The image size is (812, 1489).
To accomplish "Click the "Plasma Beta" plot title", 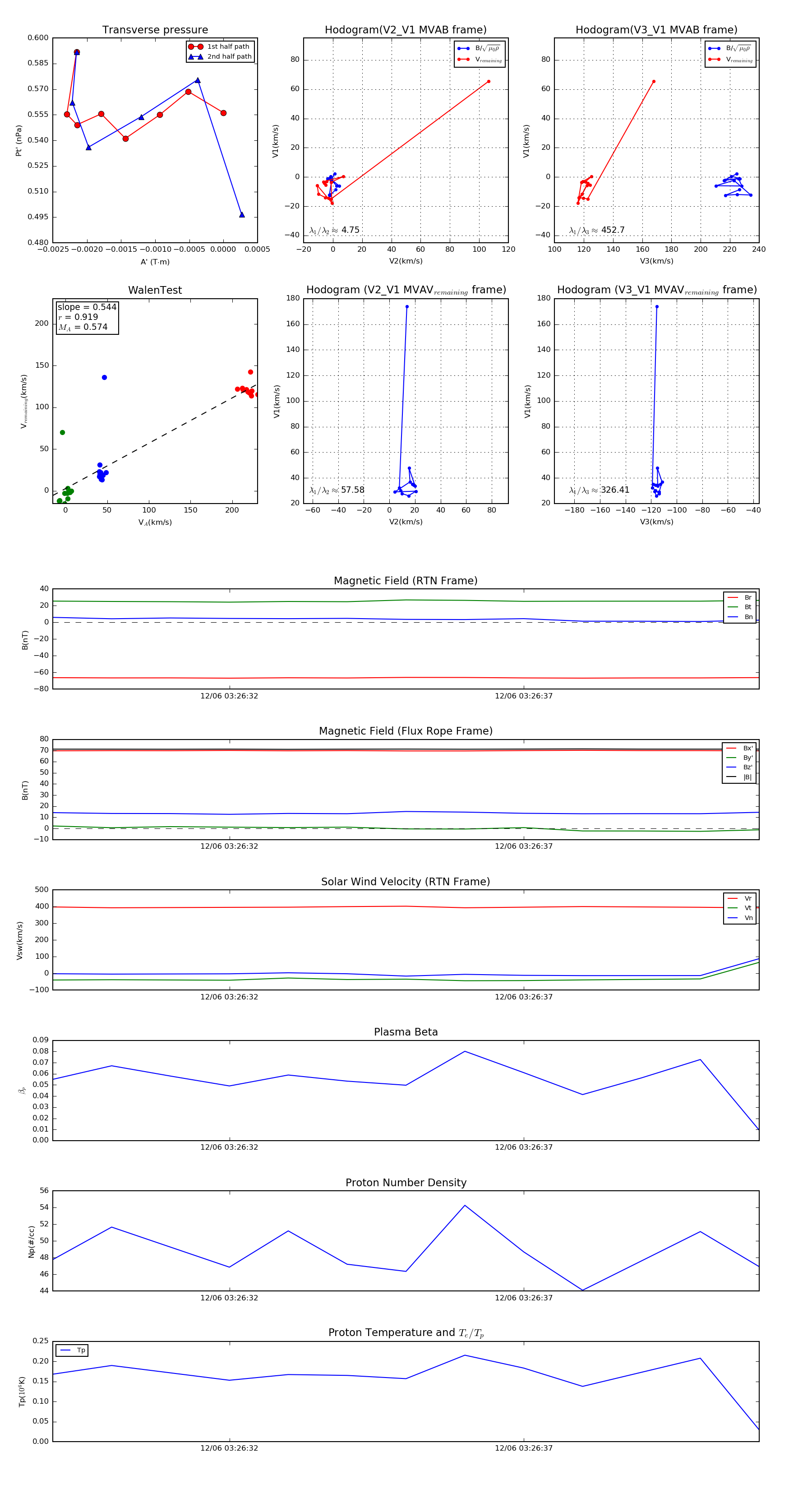I will [406, 1032].
